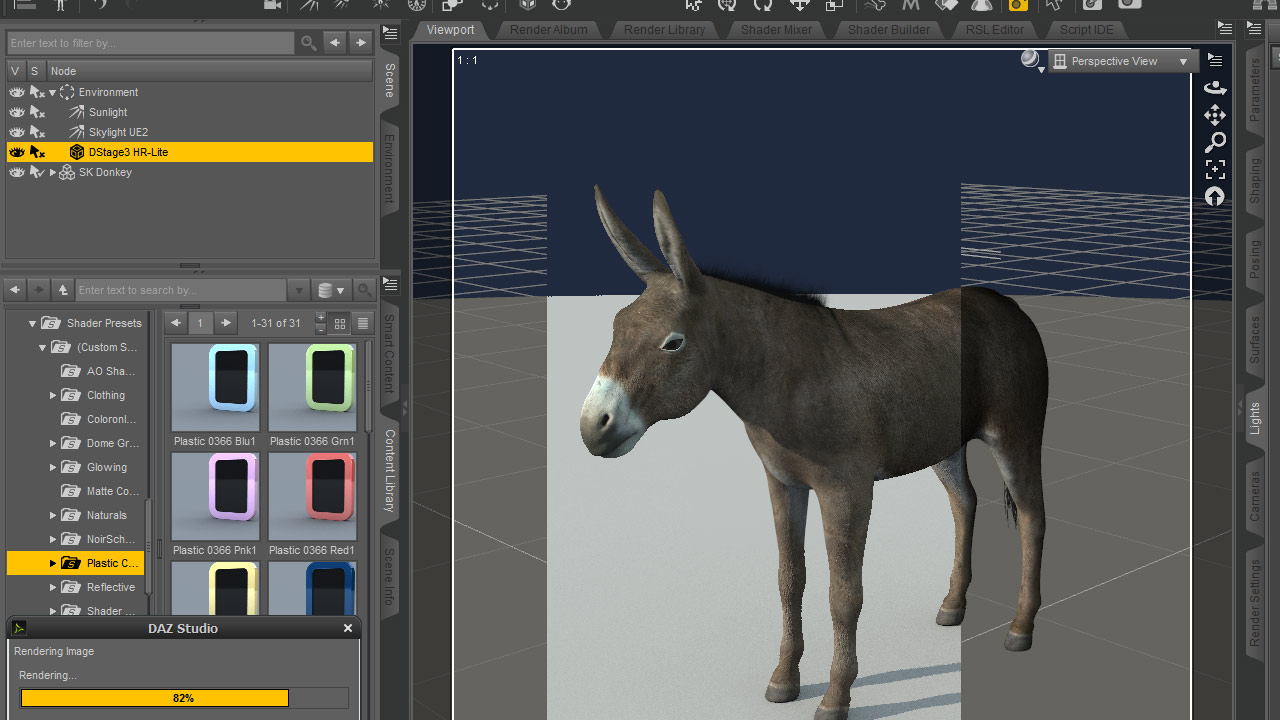Select the viewport pan camera control
Viewport: 1280px width, 720px height.
pos(1215,115)
